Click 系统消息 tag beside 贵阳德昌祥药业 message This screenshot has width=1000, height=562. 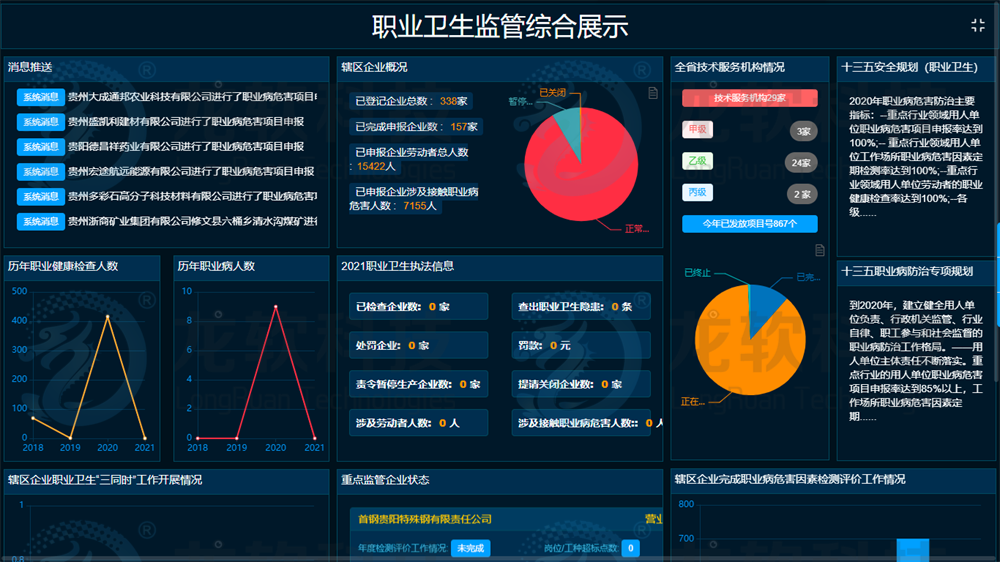tap(41, 147)
